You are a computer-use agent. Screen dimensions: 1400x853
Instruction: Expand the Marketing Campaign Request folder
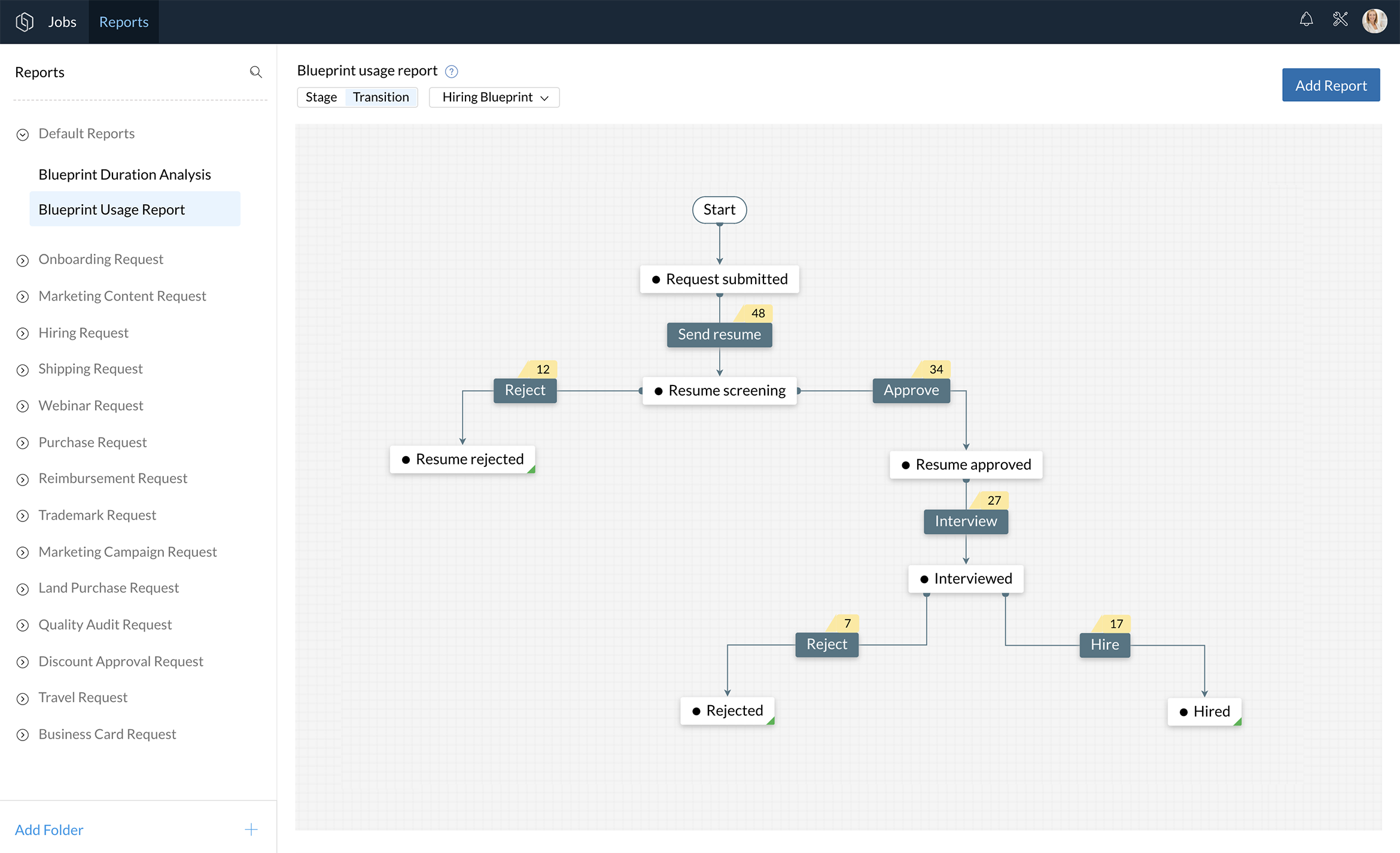pos(23,553)
